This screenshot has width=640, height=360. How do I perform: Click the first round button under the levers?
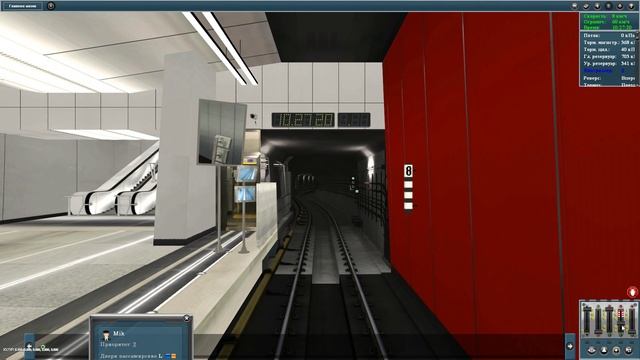(x=591, y=350)
